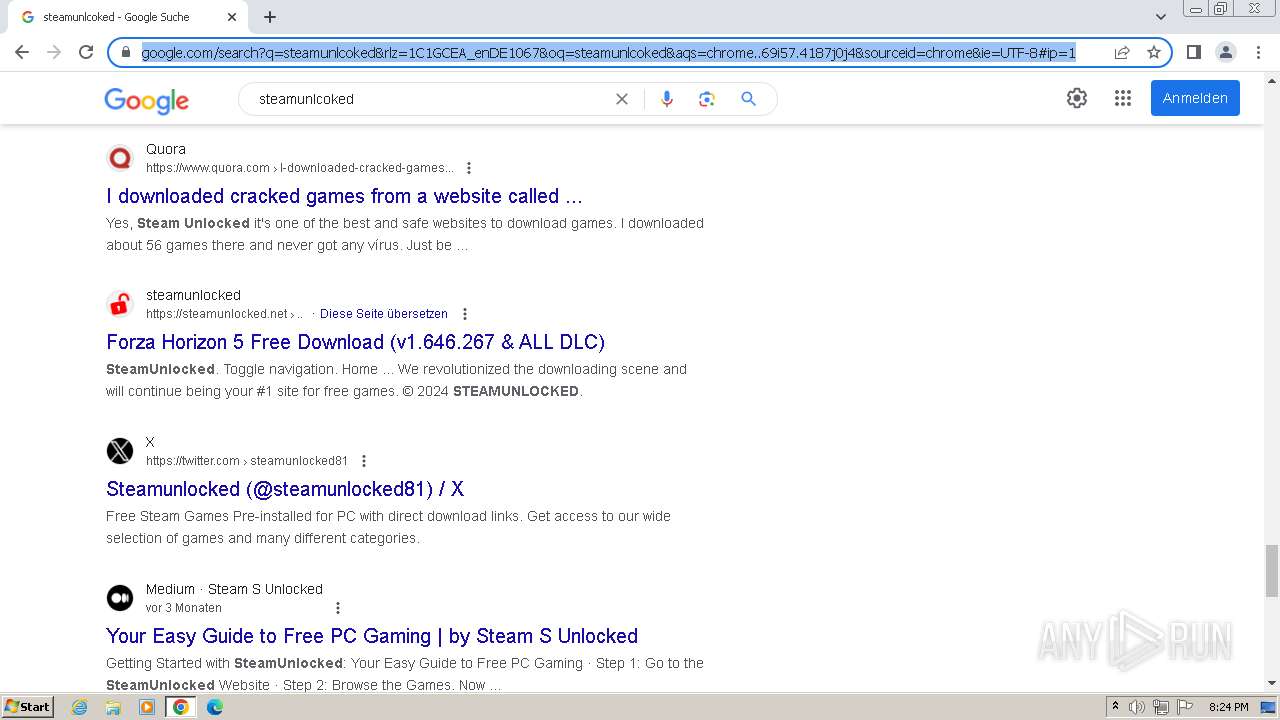Open Quora result favicon
Screen dimensions: 1280x720
coord(120,158)
